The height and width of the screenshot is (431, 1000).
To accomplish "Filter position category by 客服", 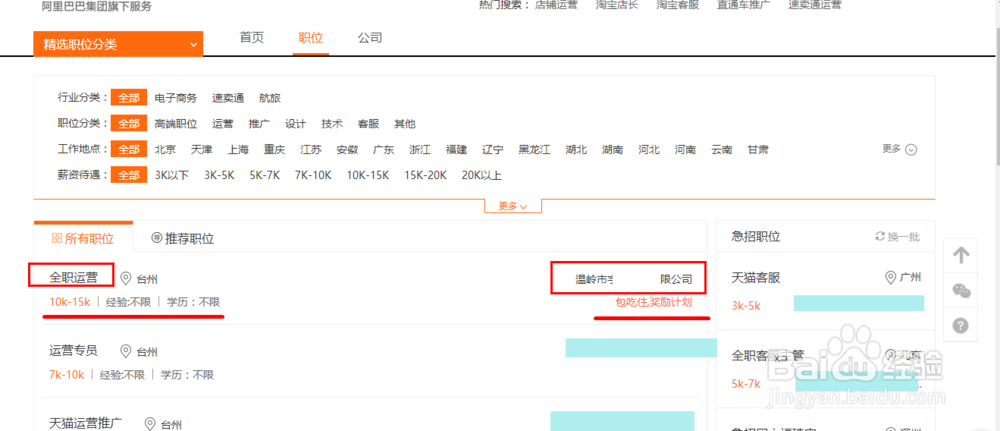I will click(368, 124).
